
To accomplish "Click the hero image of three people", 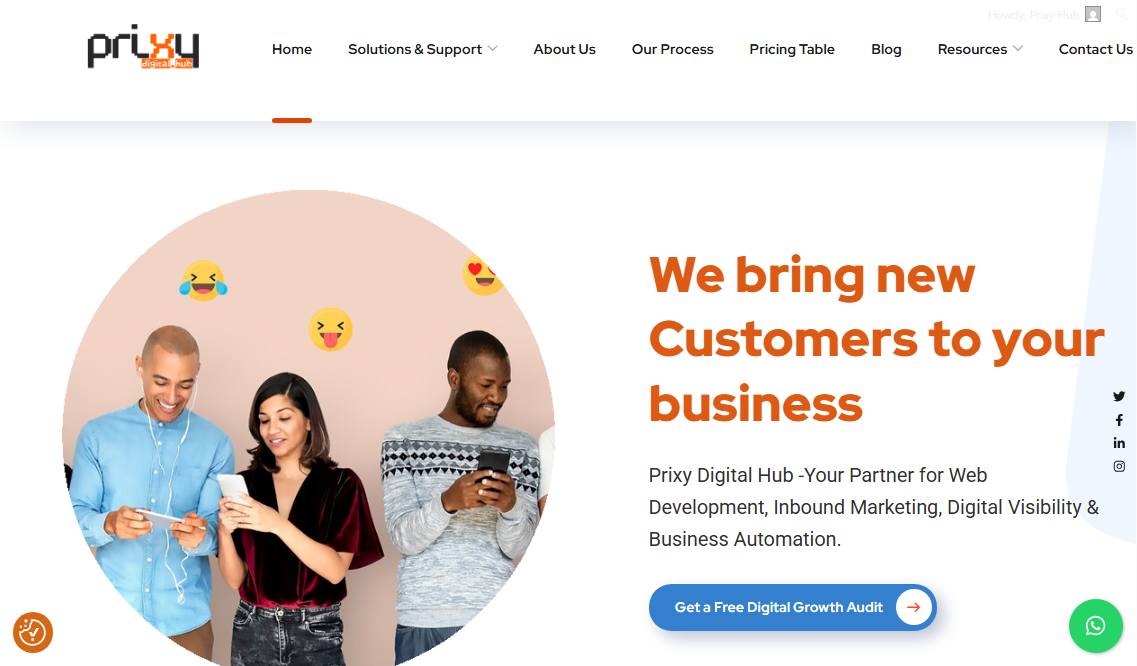I will 309,428.
